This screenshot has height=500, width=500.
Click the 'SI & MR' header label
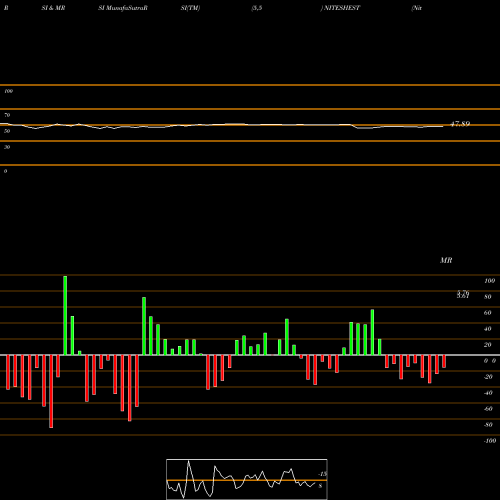(x=53, y=8)
